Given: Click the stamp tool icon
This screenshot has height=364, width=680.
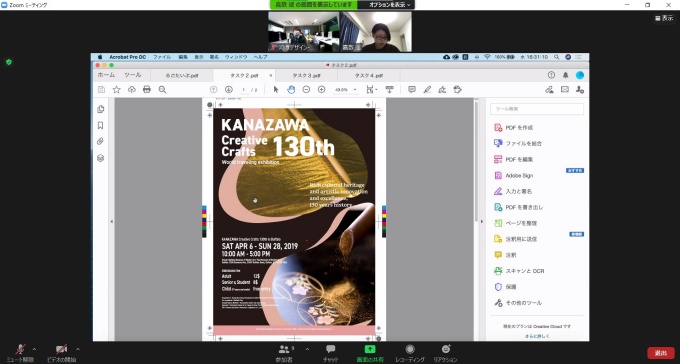Looking at the screenshot, I should coord(458,89).
